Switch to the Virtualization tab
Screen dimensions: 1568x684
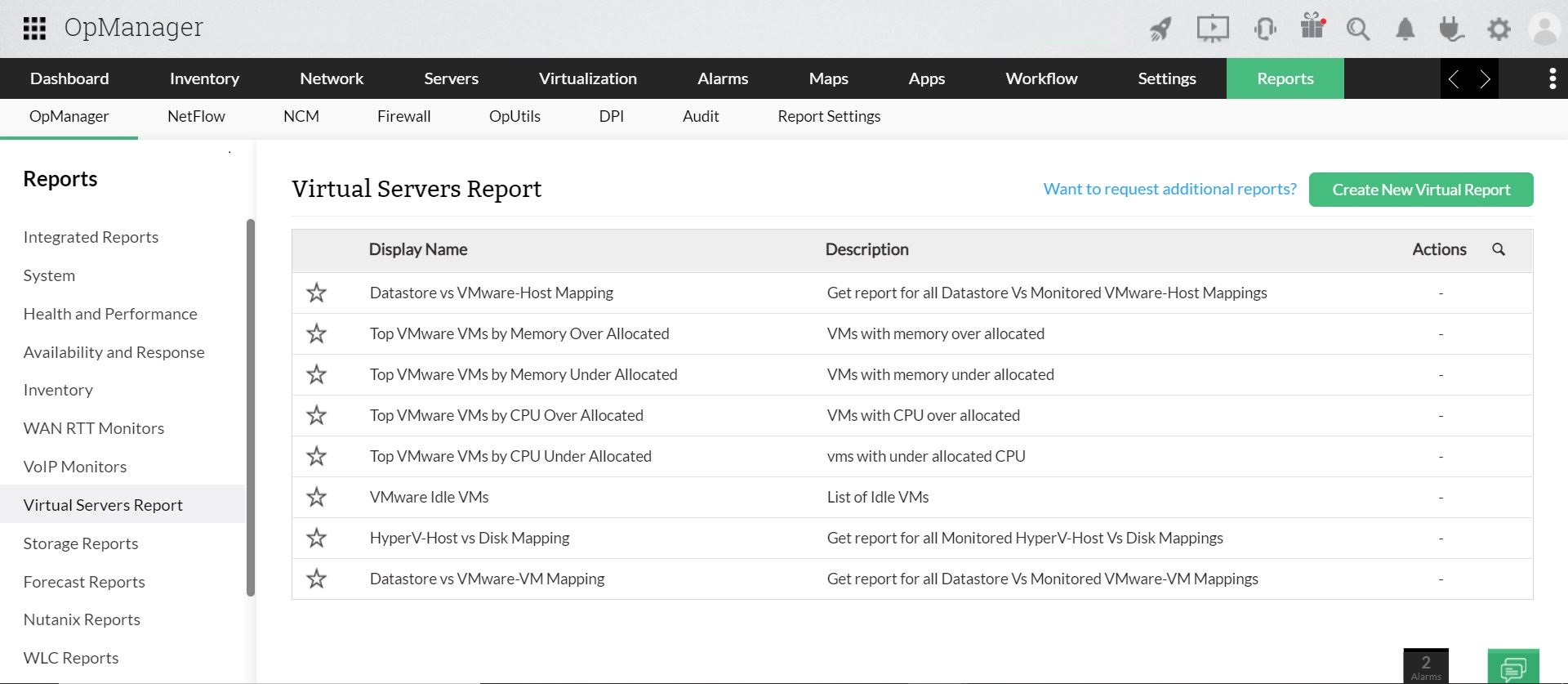tap(587, 78)
